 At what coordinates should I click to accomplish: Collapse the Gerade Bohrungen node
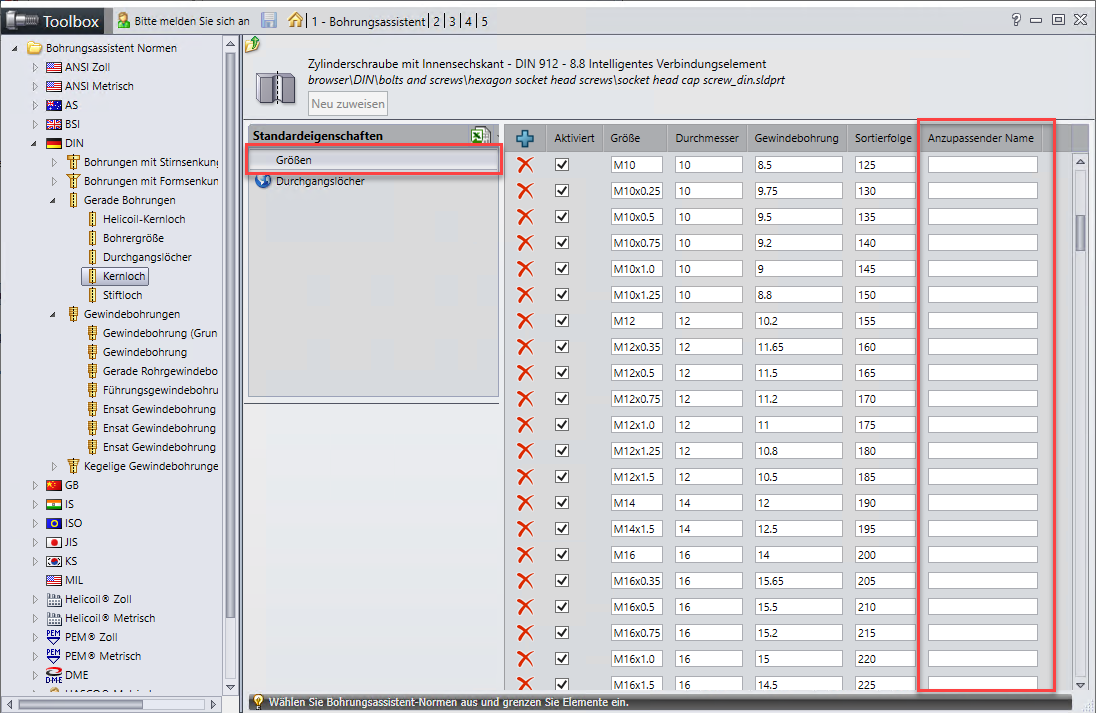54,200
